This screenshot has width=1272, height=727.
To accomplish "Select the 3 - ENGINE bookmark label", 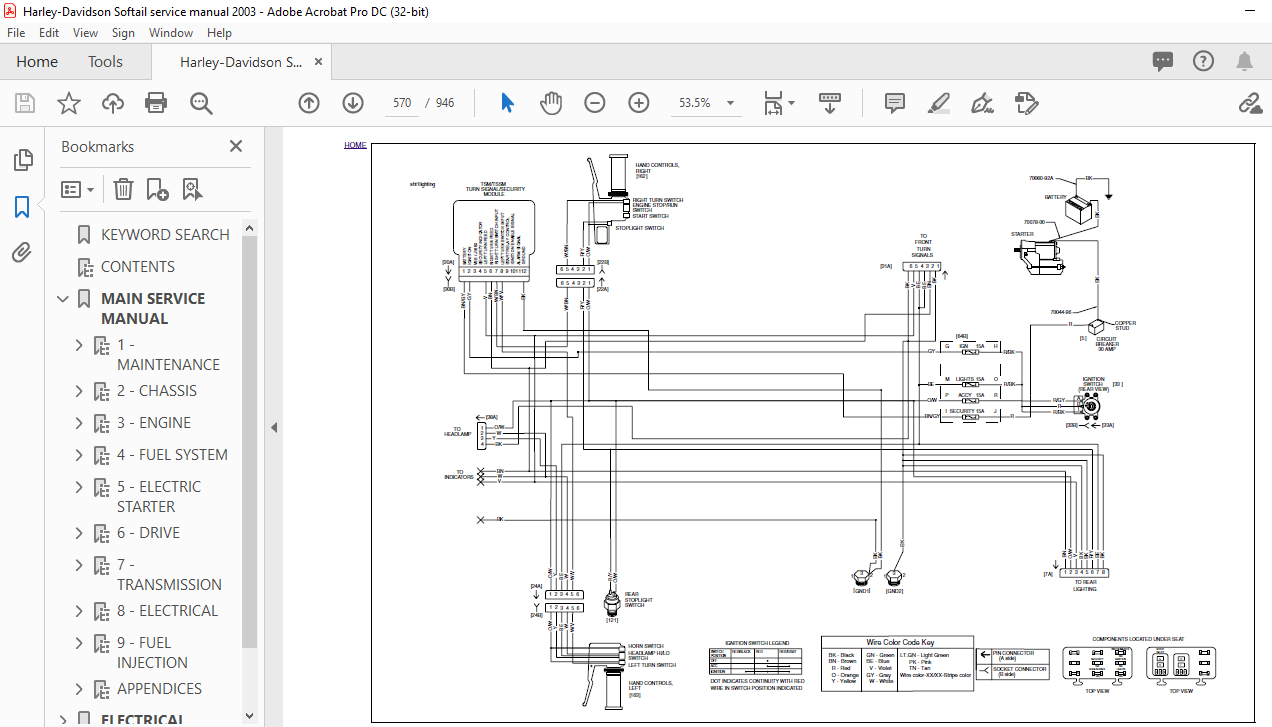I will (154, 423).
